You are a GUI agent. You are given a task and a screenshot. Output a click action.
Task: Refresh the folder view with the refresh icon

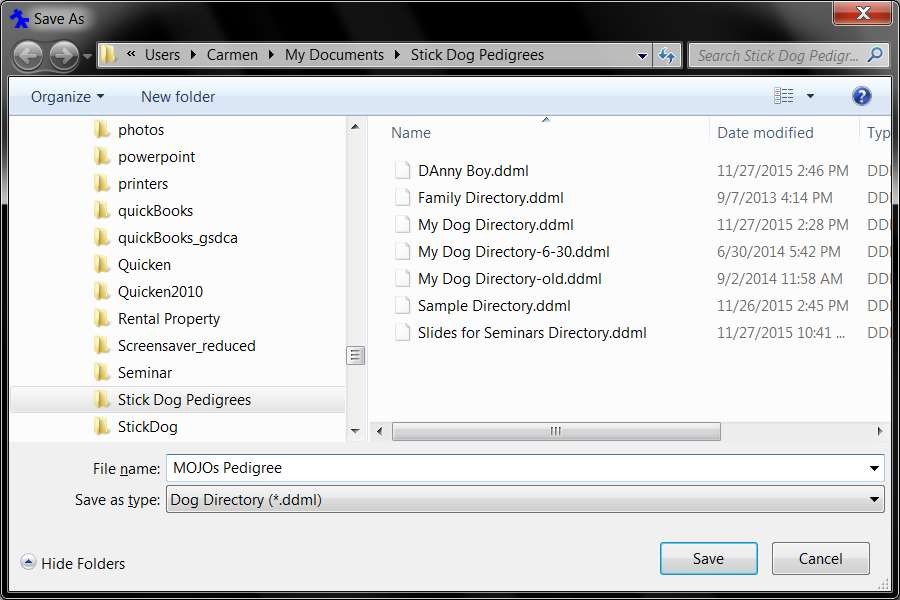coord(666,55)
